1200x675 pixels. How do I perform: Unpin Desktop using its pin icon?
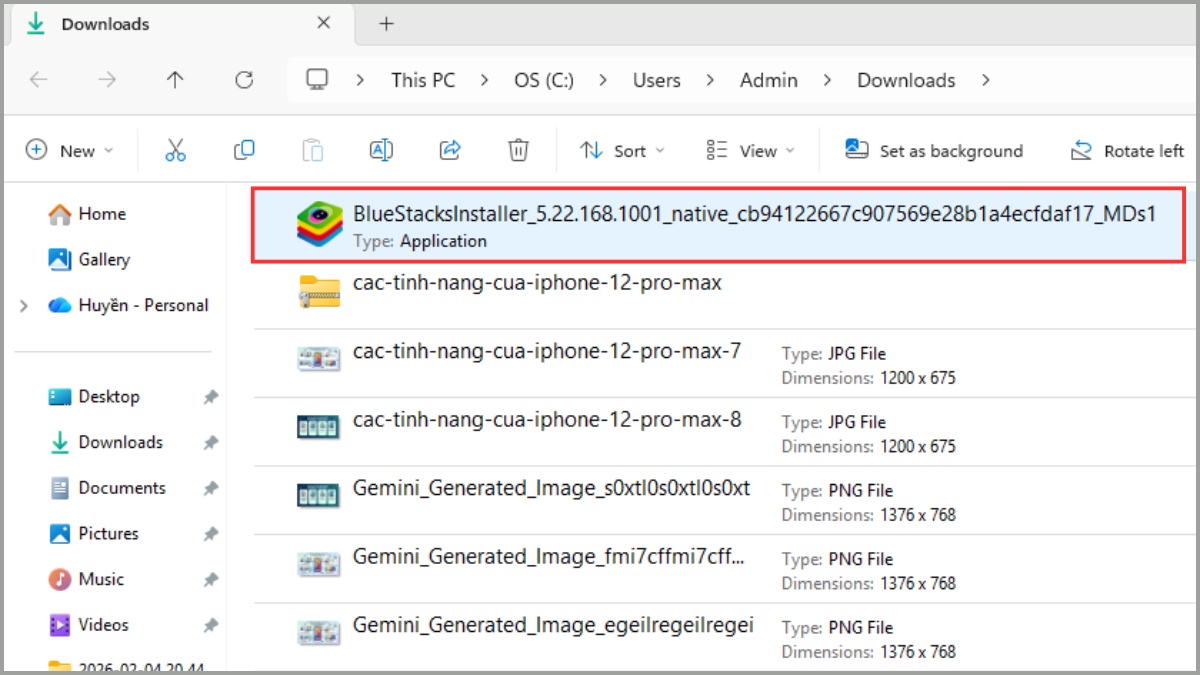click(210, 397)
